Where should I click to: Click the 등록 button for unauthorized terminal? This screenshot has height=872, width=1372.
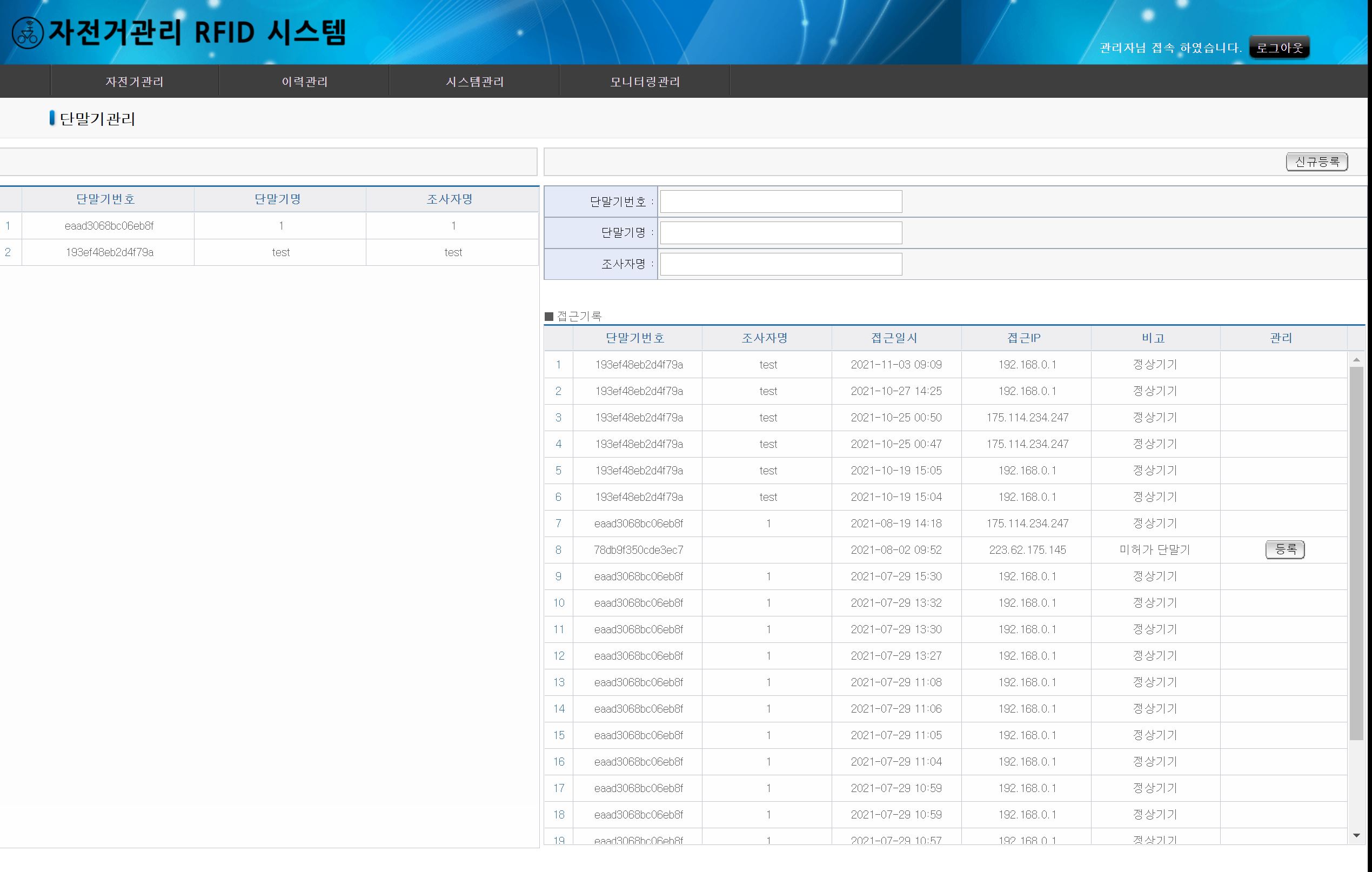click(1285, 549)
